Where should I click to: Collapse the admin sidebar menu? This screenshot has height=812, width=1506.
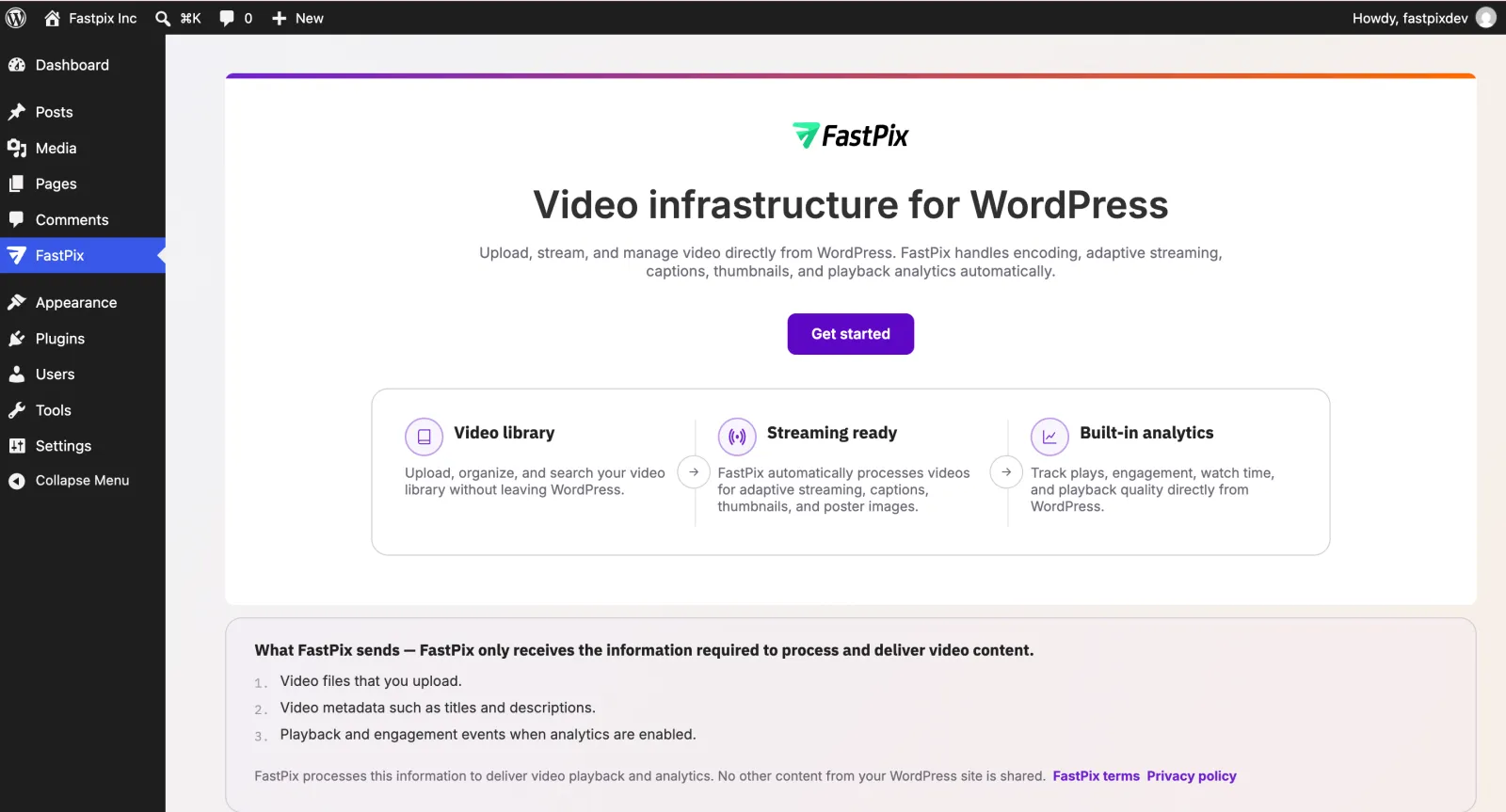83,481
